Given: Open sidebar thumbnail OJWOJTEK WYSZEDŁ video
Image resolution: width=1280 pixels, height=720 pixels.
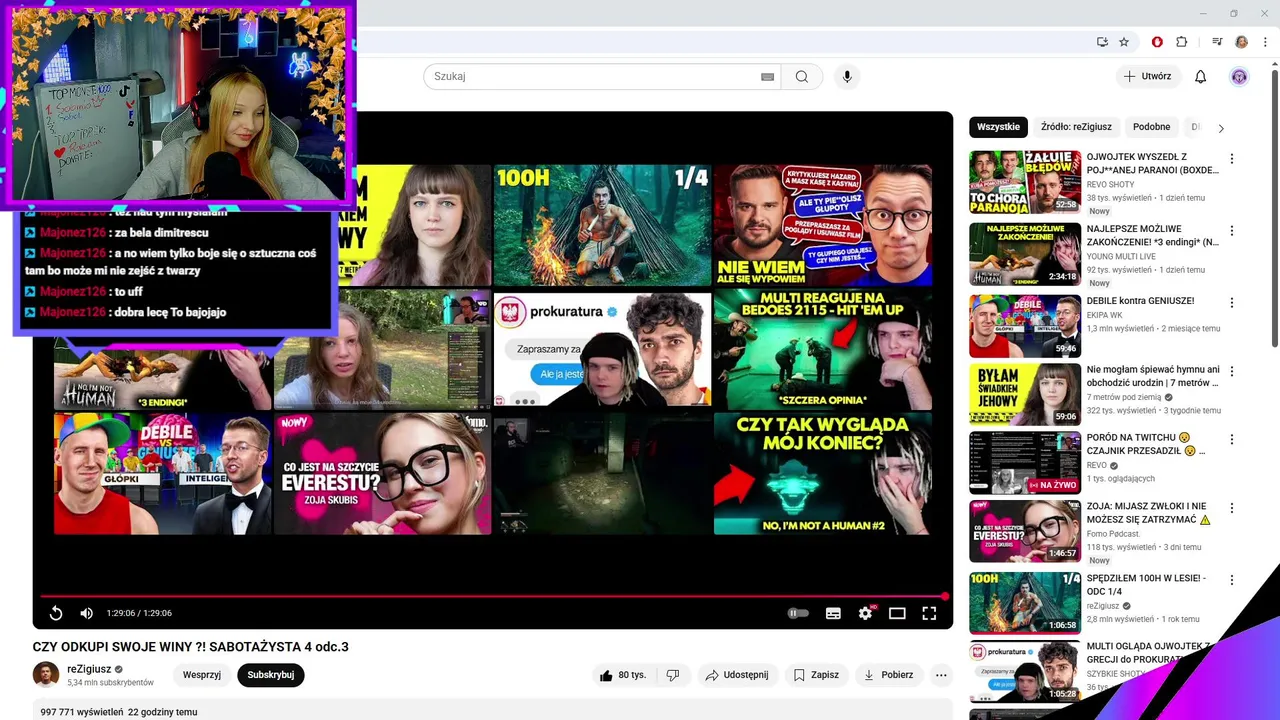Looking at the screenshot, I should [x=1025, y=182].
